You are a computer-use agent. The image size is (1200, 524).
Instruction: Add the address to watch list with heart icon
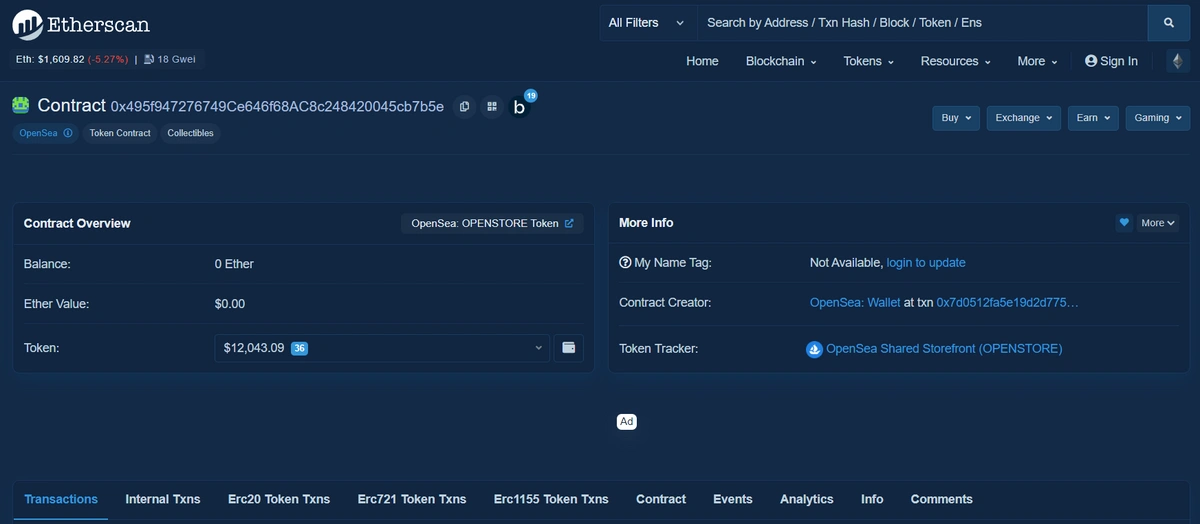tap(1124, 223)
